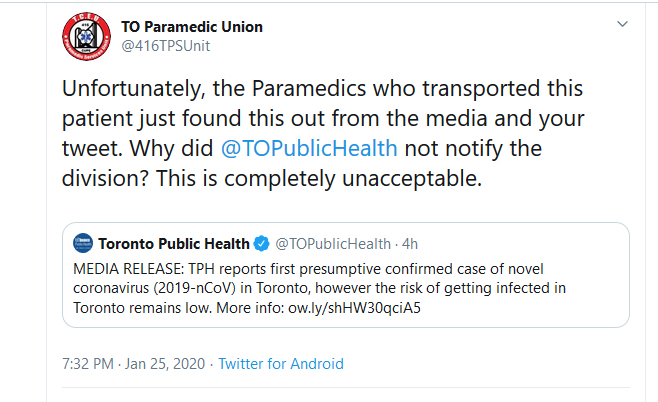Open the TO Paramedic Union display name
This screenshot has width=658, height=402.
(x=192, y=27)
